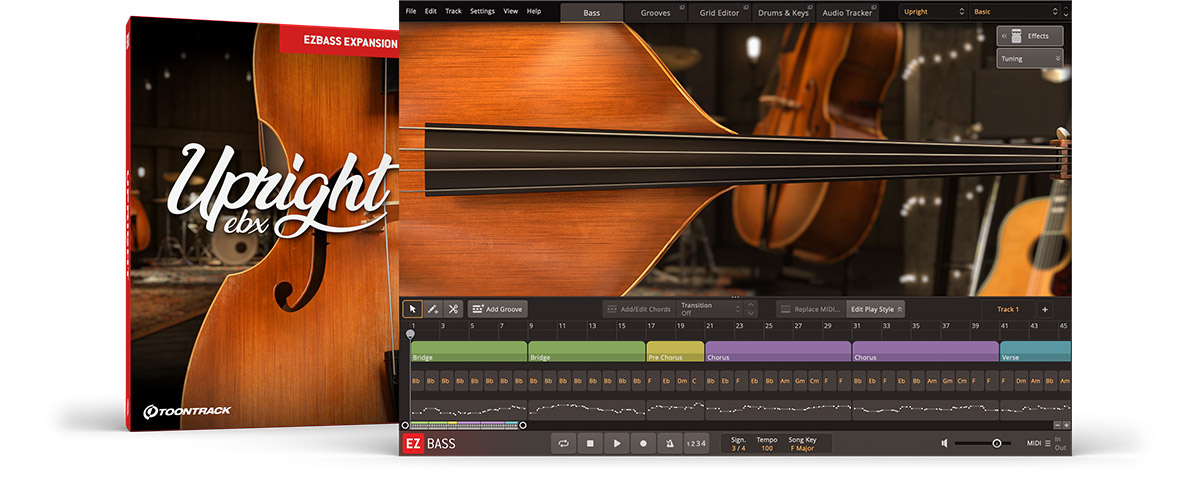
Task: Select the Pre Chorus song block
Action: pyautogui.click(x=675, y=352)
